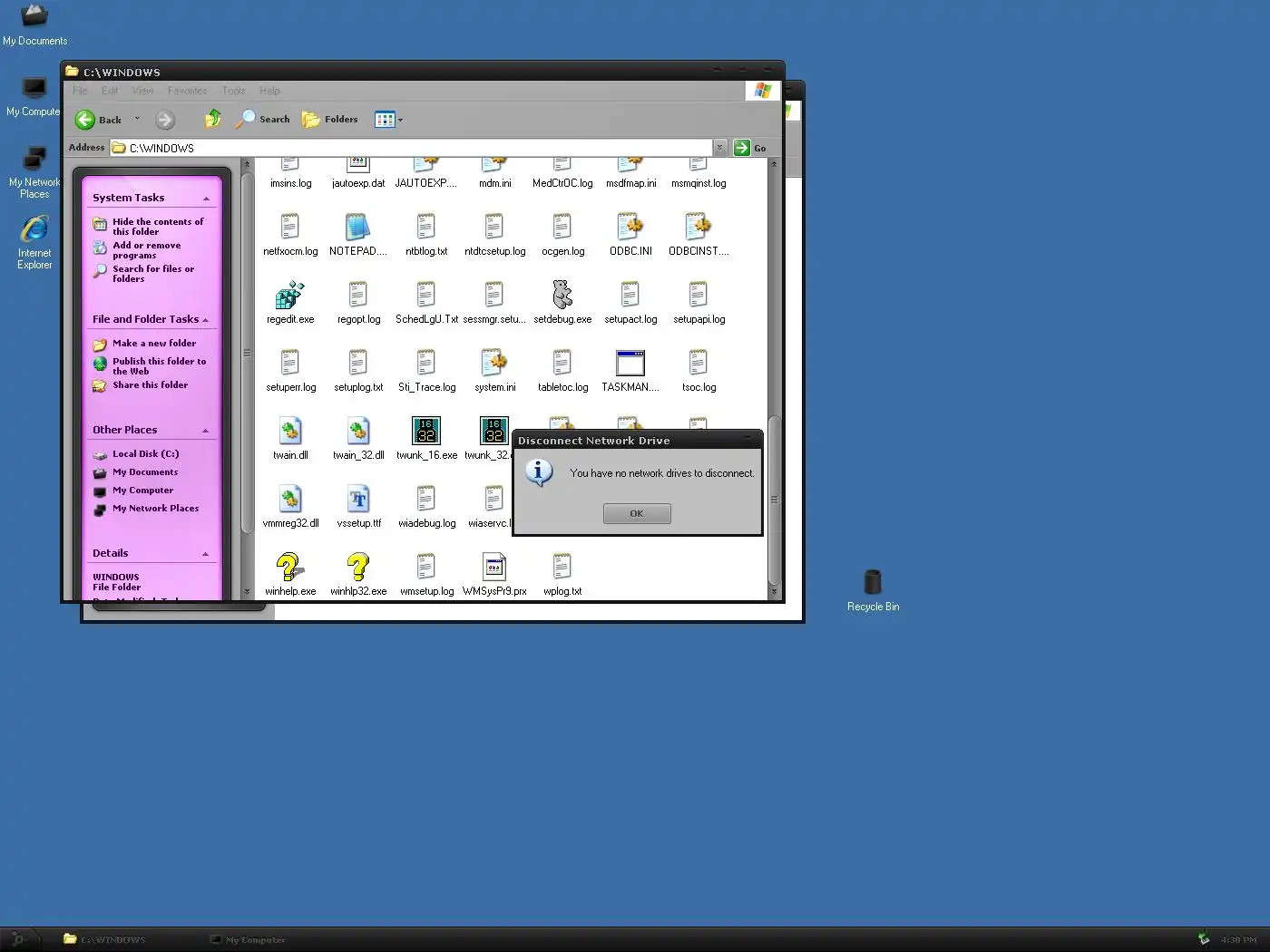Open View menu
This screenshot has width=1270, height=952.
(x=142, y=91)
